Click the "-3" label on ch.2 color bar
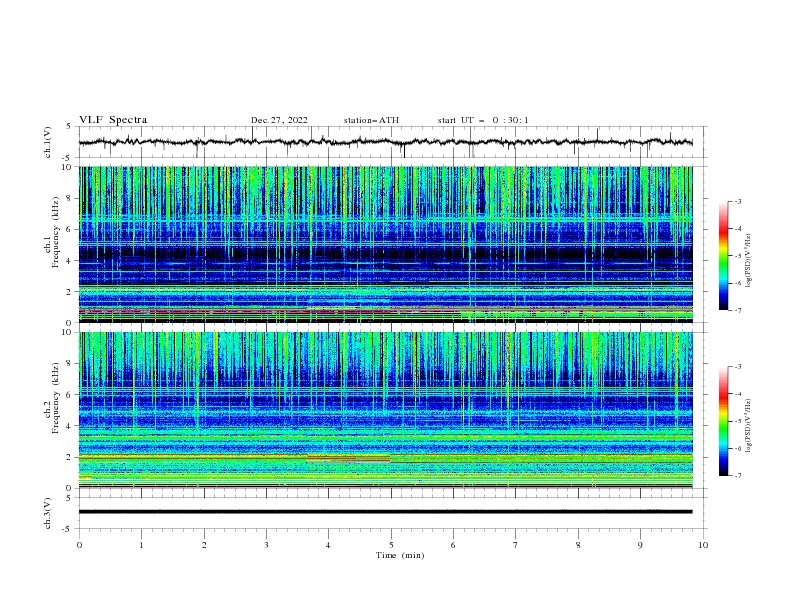Viewport: 792px width, 612px height. click(x=737, y=367)
